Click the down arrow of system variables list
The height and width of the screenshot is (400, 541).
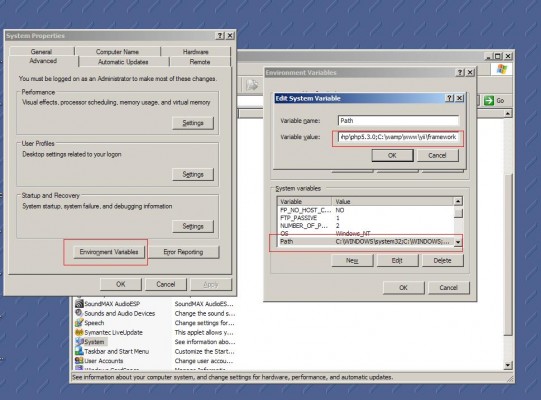tap(458, 242)
